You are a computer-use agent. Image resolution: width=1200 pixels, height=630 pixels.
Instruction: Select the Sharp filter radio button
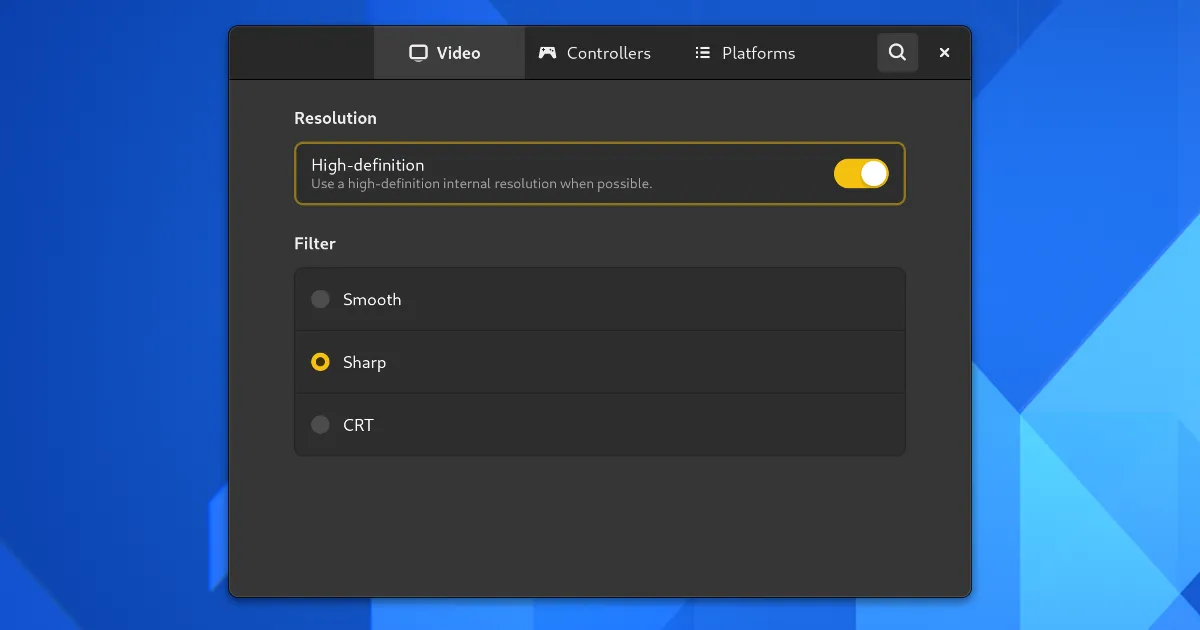coord(320,362)
